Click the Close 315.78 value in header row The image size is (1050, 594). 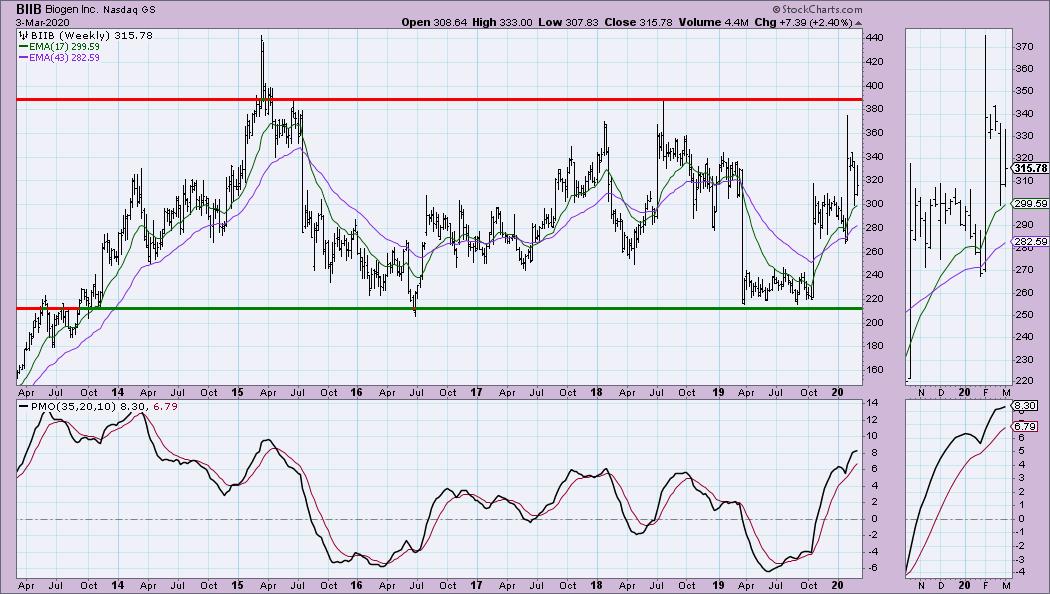[x=638, y=22]
